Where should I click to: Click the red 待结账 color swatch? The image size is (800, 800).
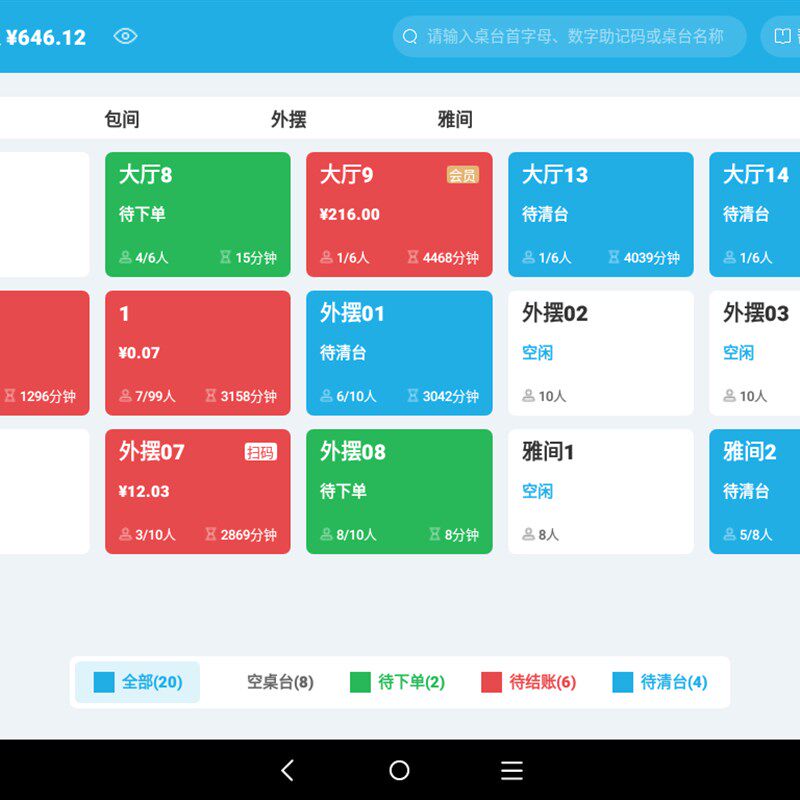coord(491,682)
